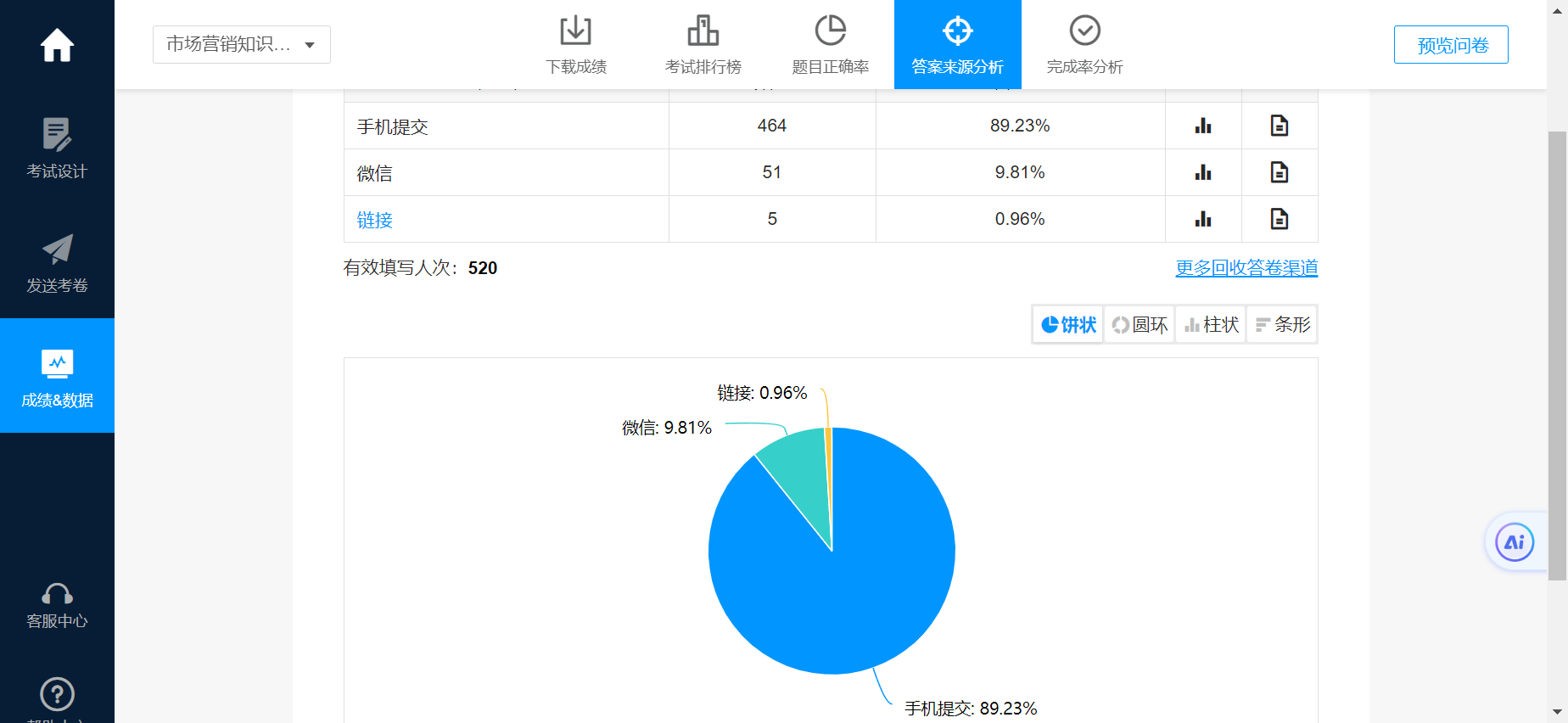Screen dimensions: 1568x723
Task: Open the 更多回收答卷渠道 link
Action: [x=1246, y=268]
